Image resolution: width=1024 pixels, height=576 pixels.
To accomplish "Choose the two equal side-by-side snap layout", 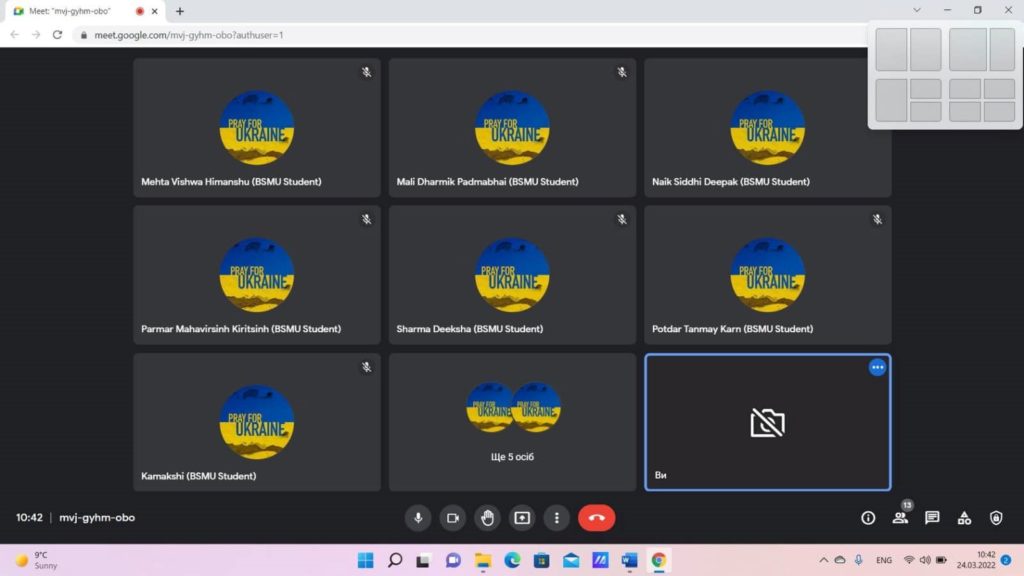I will pyautogui.click(x=908, y=49).
